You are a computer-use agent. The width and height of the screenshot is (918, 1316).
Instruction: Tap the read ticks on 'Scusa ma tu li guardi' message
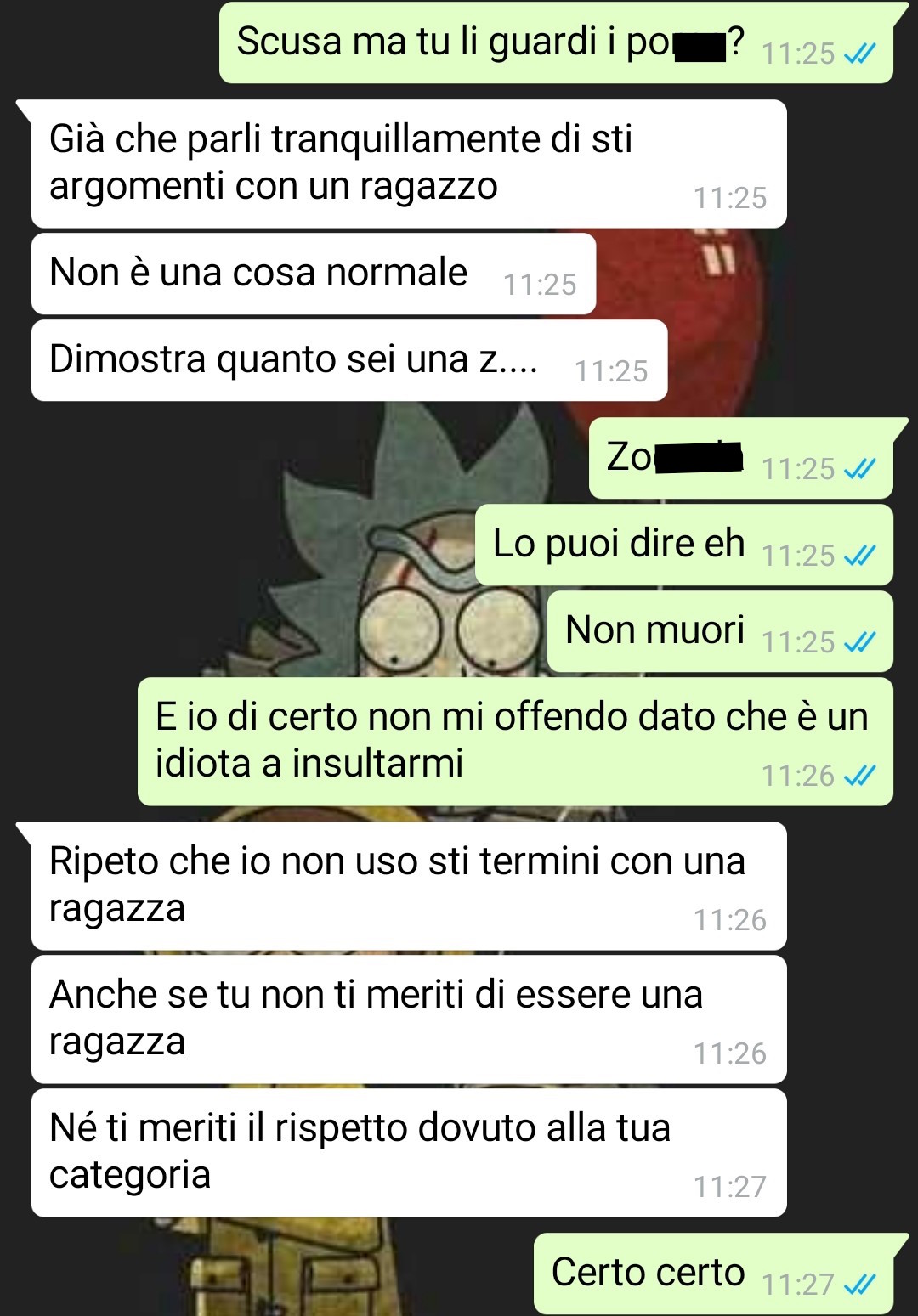pyautogui.click(x=859, y=54)
